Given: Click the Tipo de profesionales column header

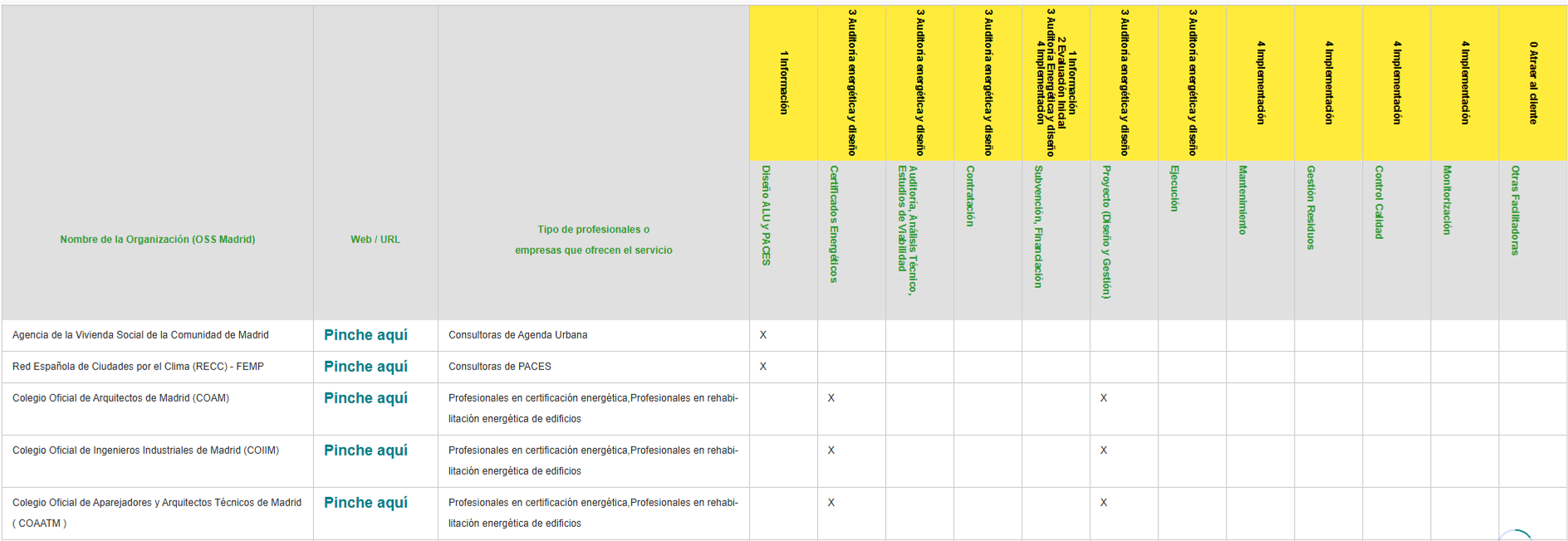Looking at the screenshot, I should 593,240.
